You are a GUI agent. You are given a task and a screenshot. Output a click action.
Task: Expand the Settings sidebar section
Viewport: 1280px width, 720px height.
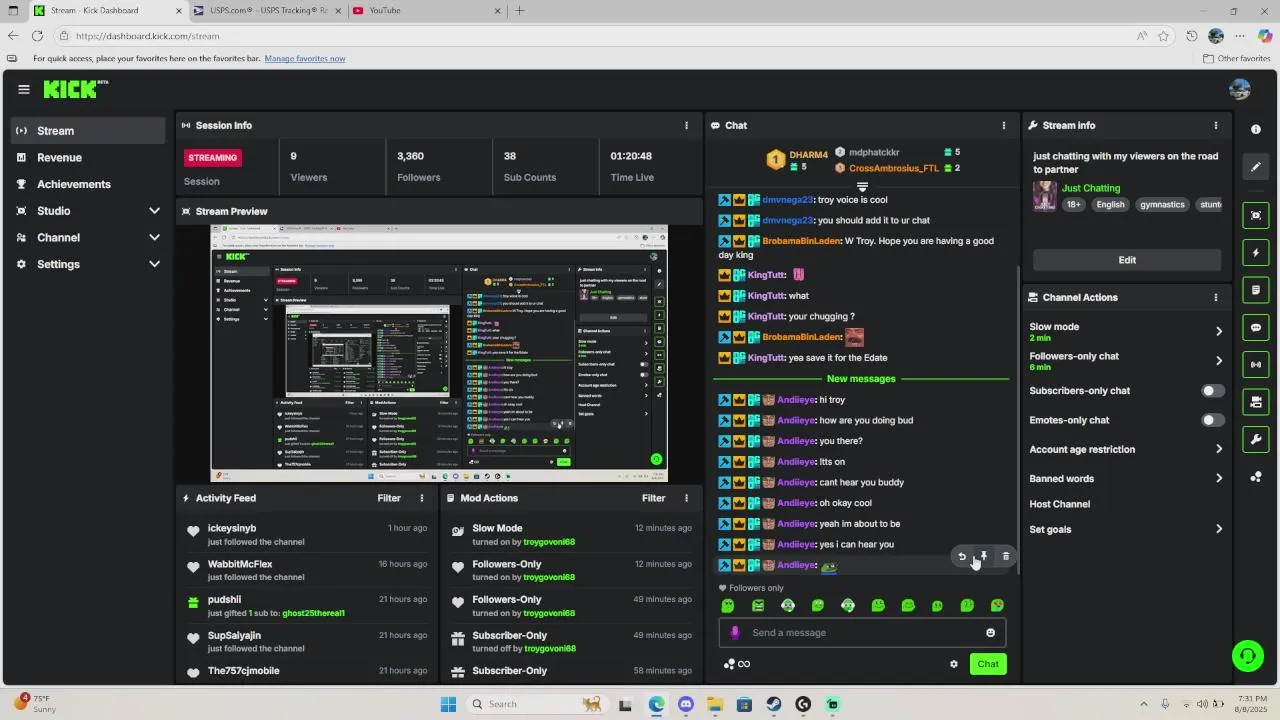(x=154, y=264)
